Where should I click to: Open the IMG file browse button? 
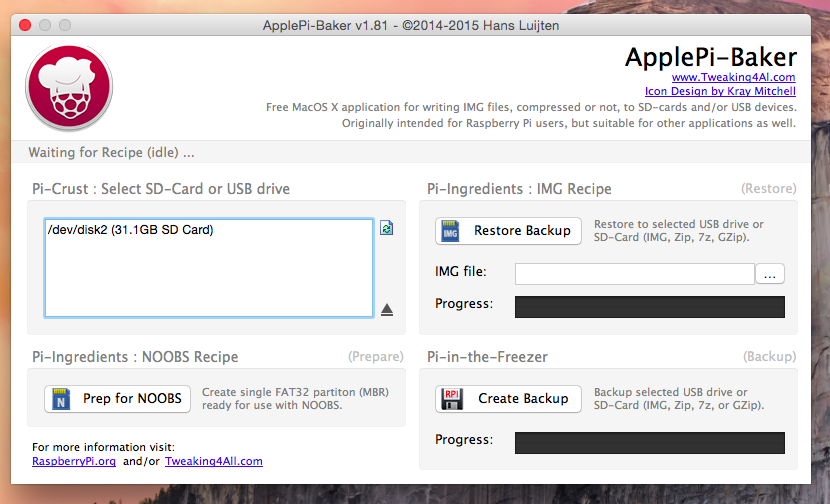[770, 274]
